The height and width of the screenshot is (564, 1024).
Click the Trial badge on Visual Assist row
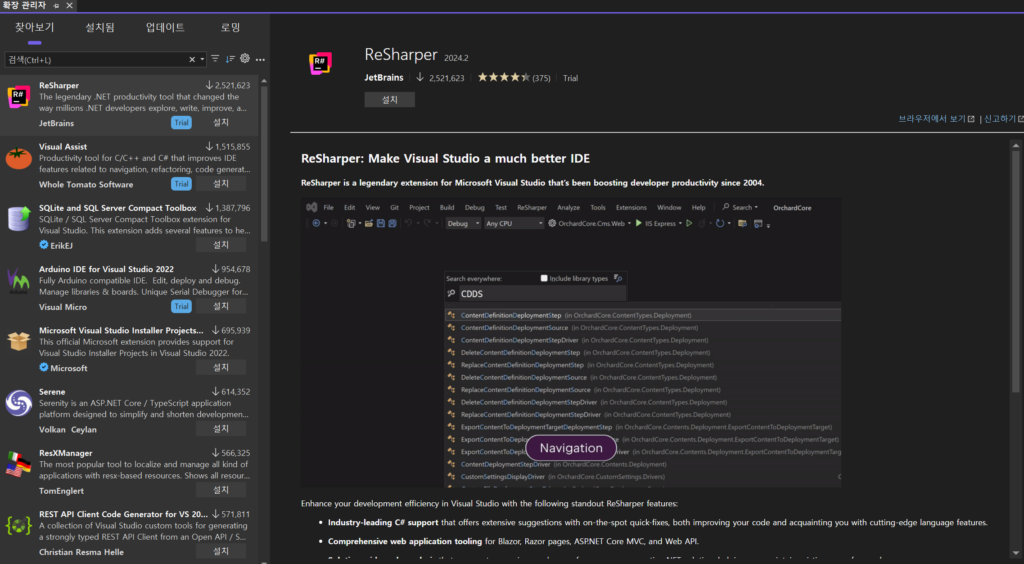(182, 184)
